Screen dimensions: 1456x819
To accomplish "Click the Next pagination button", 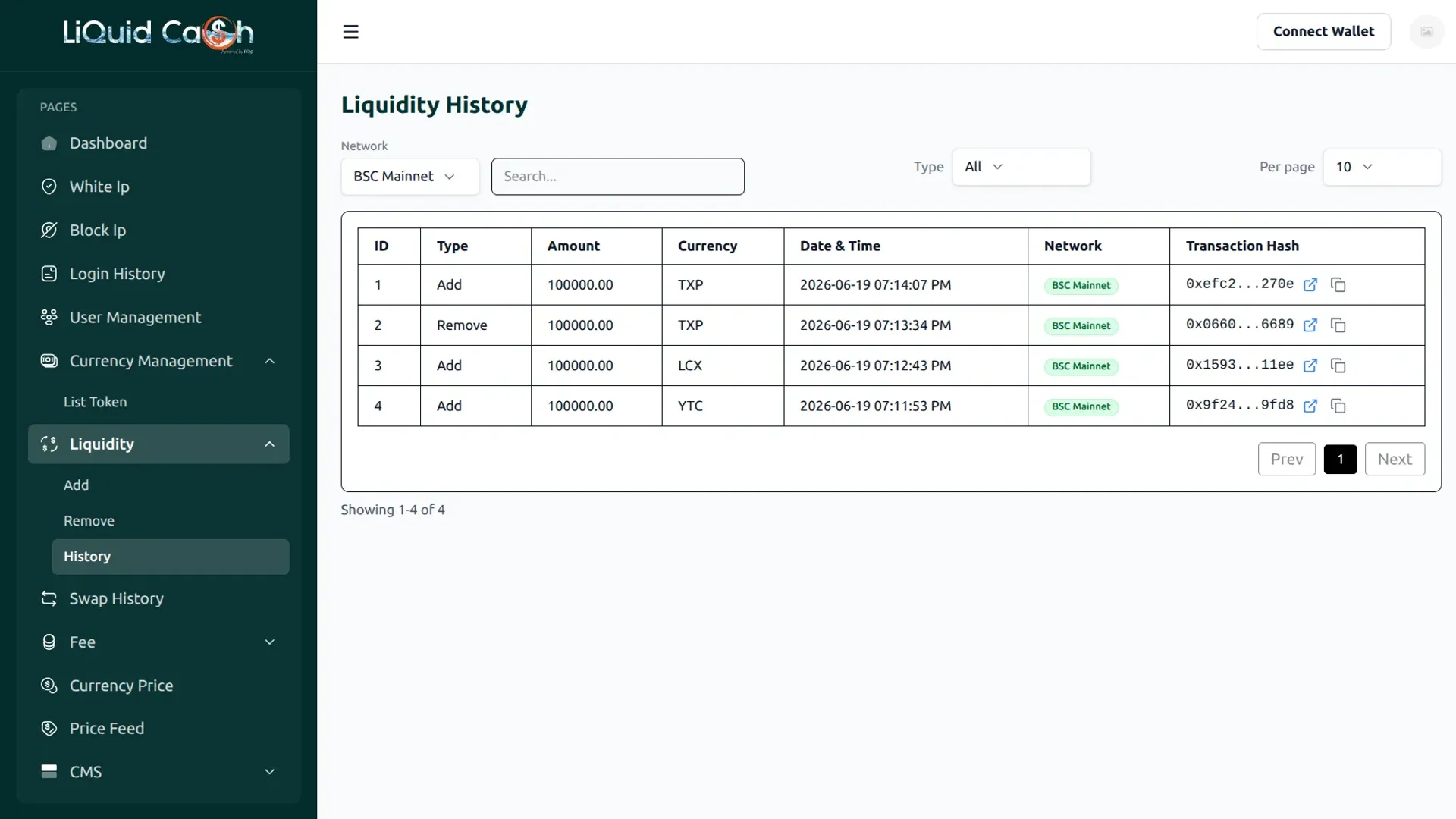I will [1395, 459].
